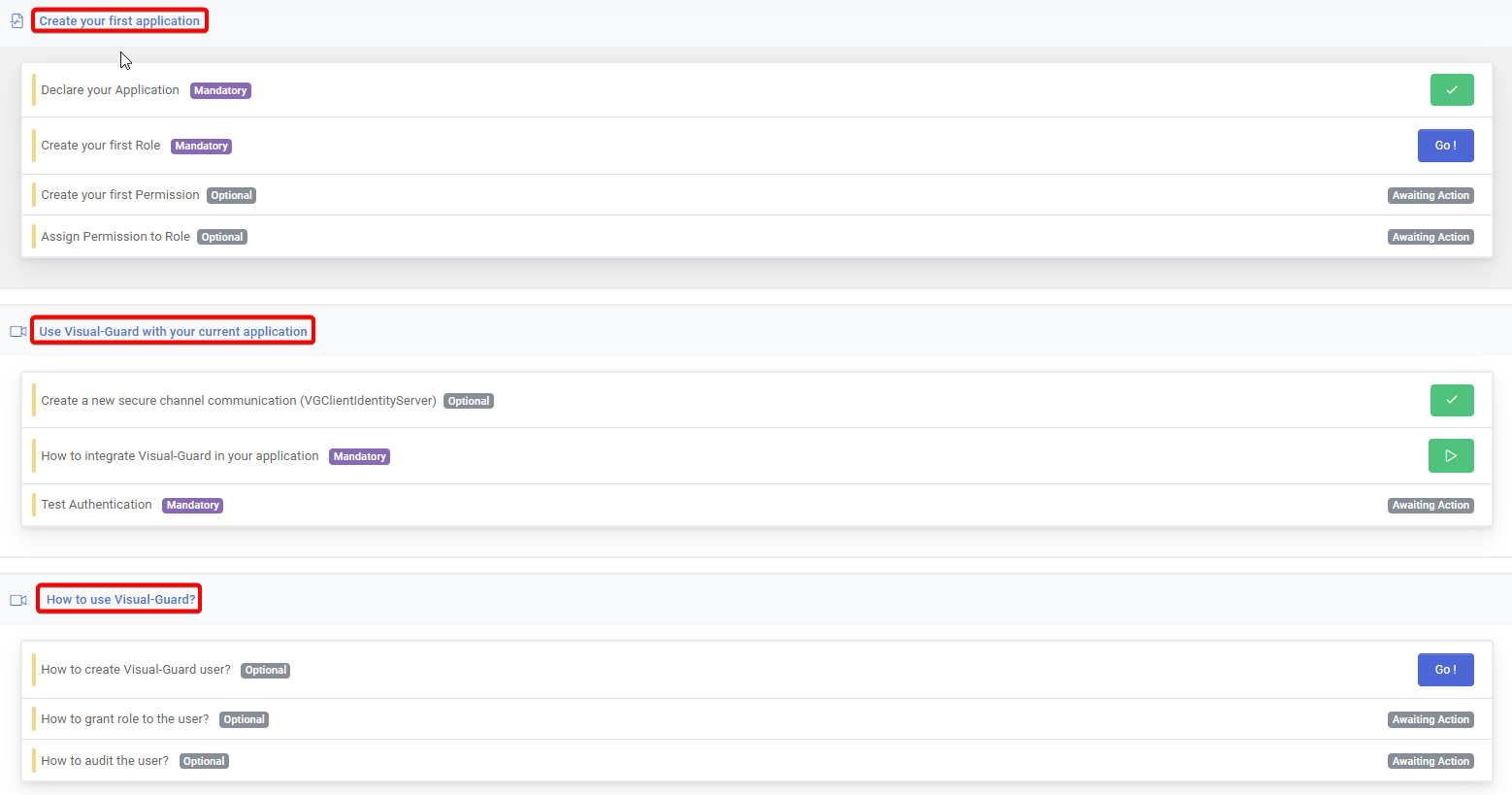
Task: Click the green checkmark on the secure channel task
Action: (x=1452, y=400)
